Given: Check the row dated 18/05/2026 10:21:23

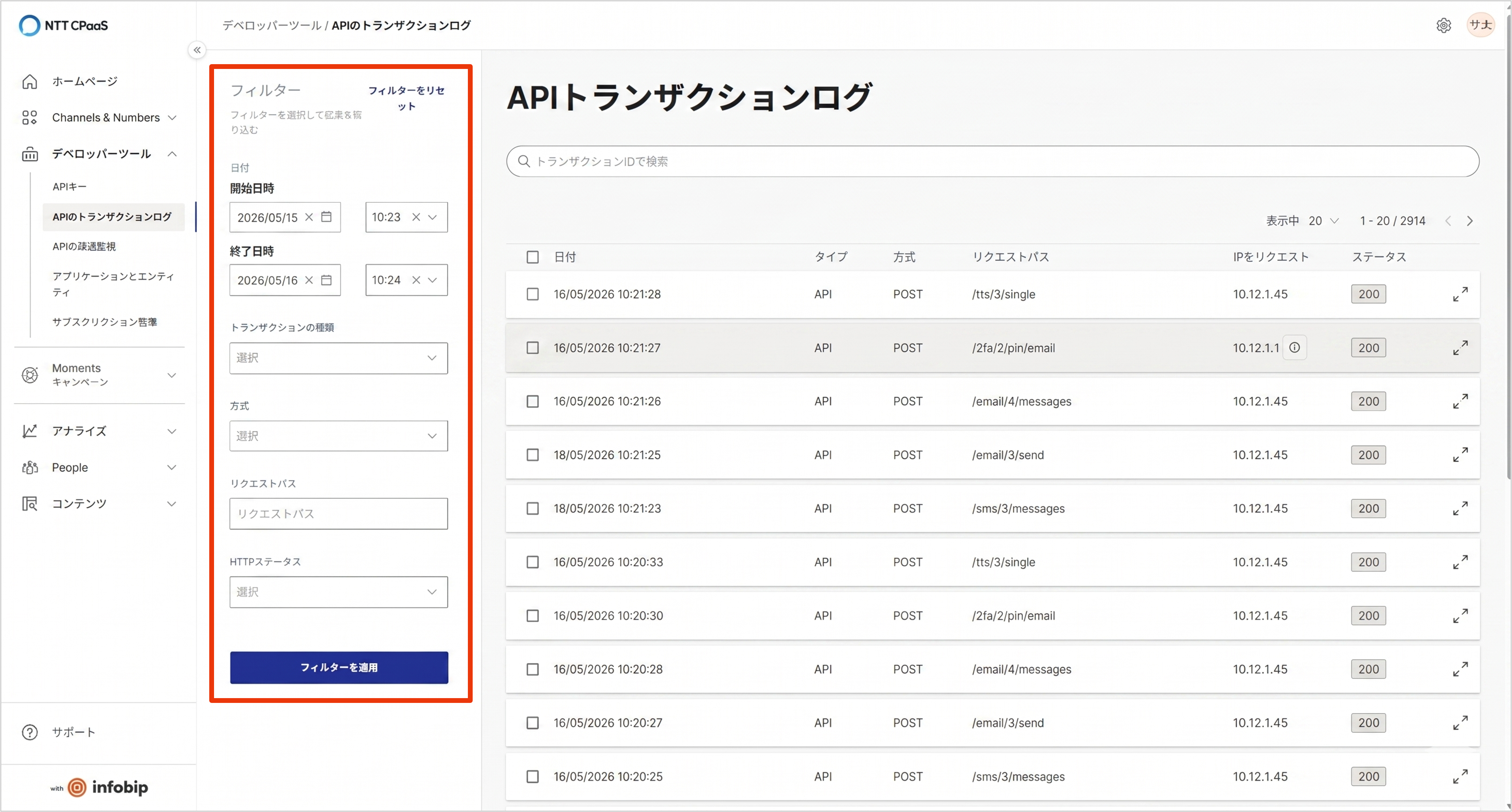Looking at the screenshot, I should [532, 508].
